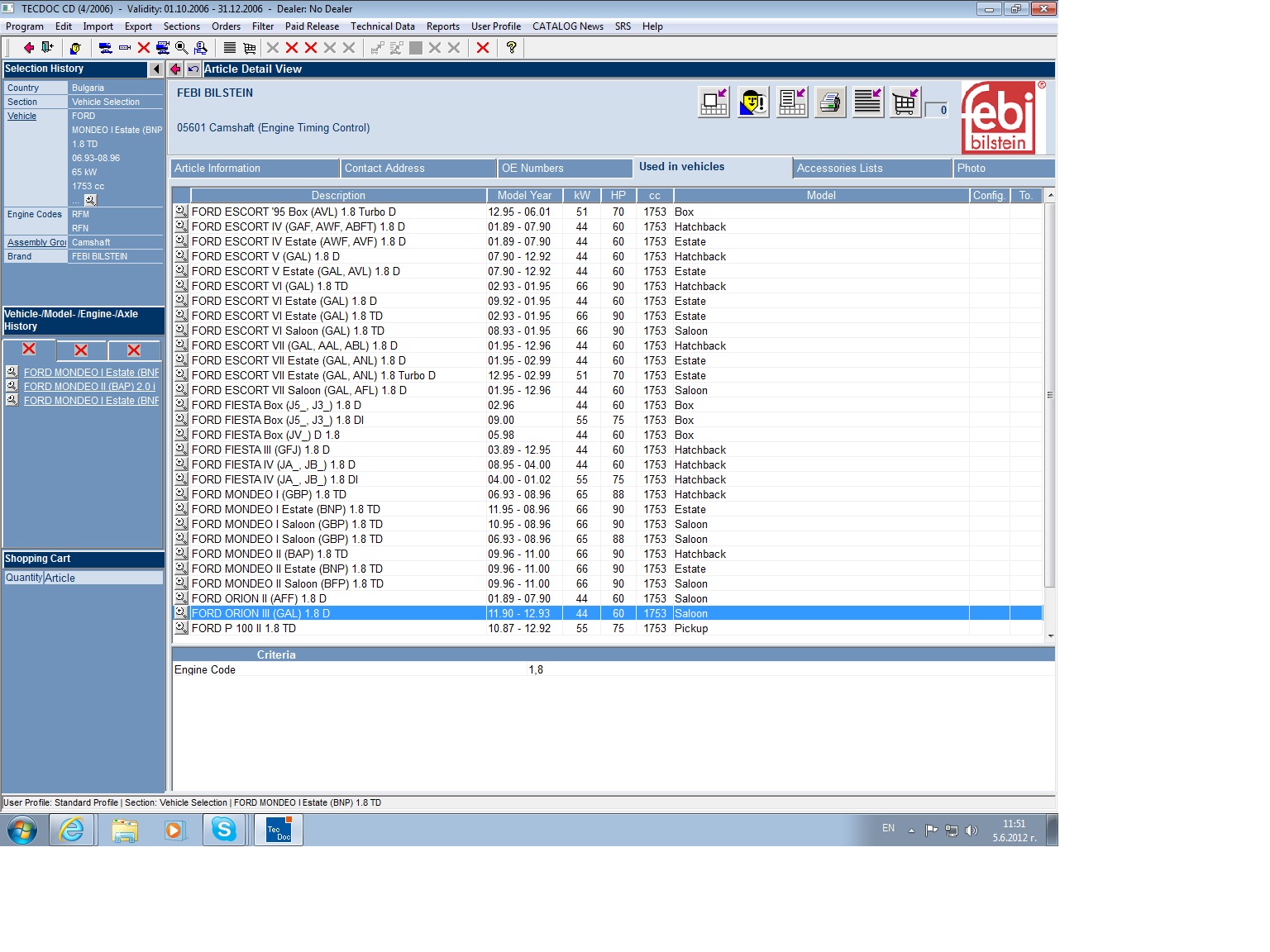Image resolution: width=1270 pixels, height=952 pixels.
Task: Click the lines list icon right of printer
Action: pyautogui.click(x=868, y=102)
